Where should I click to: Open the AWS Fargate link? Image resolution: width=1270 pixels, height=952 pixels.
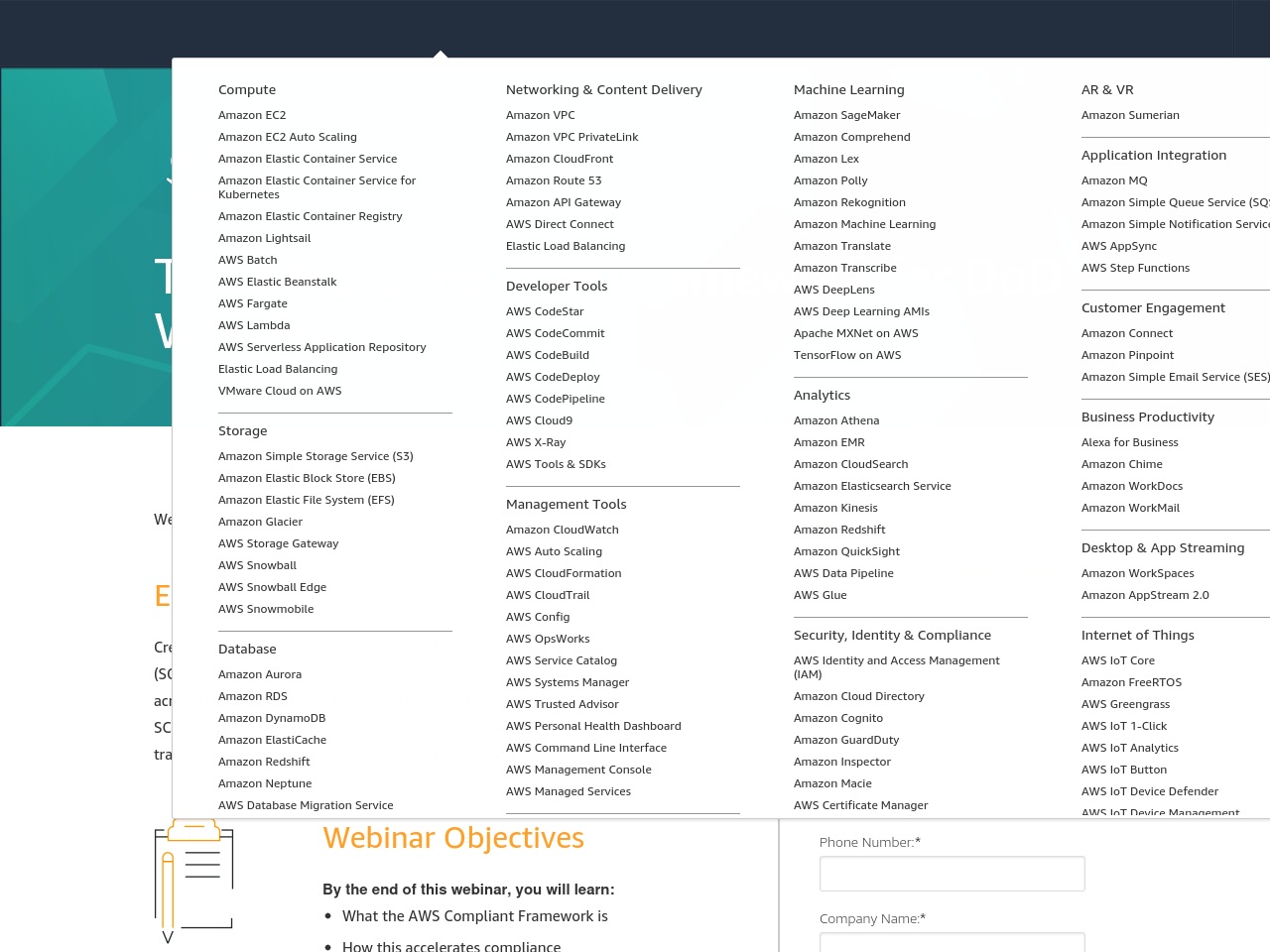253,303
